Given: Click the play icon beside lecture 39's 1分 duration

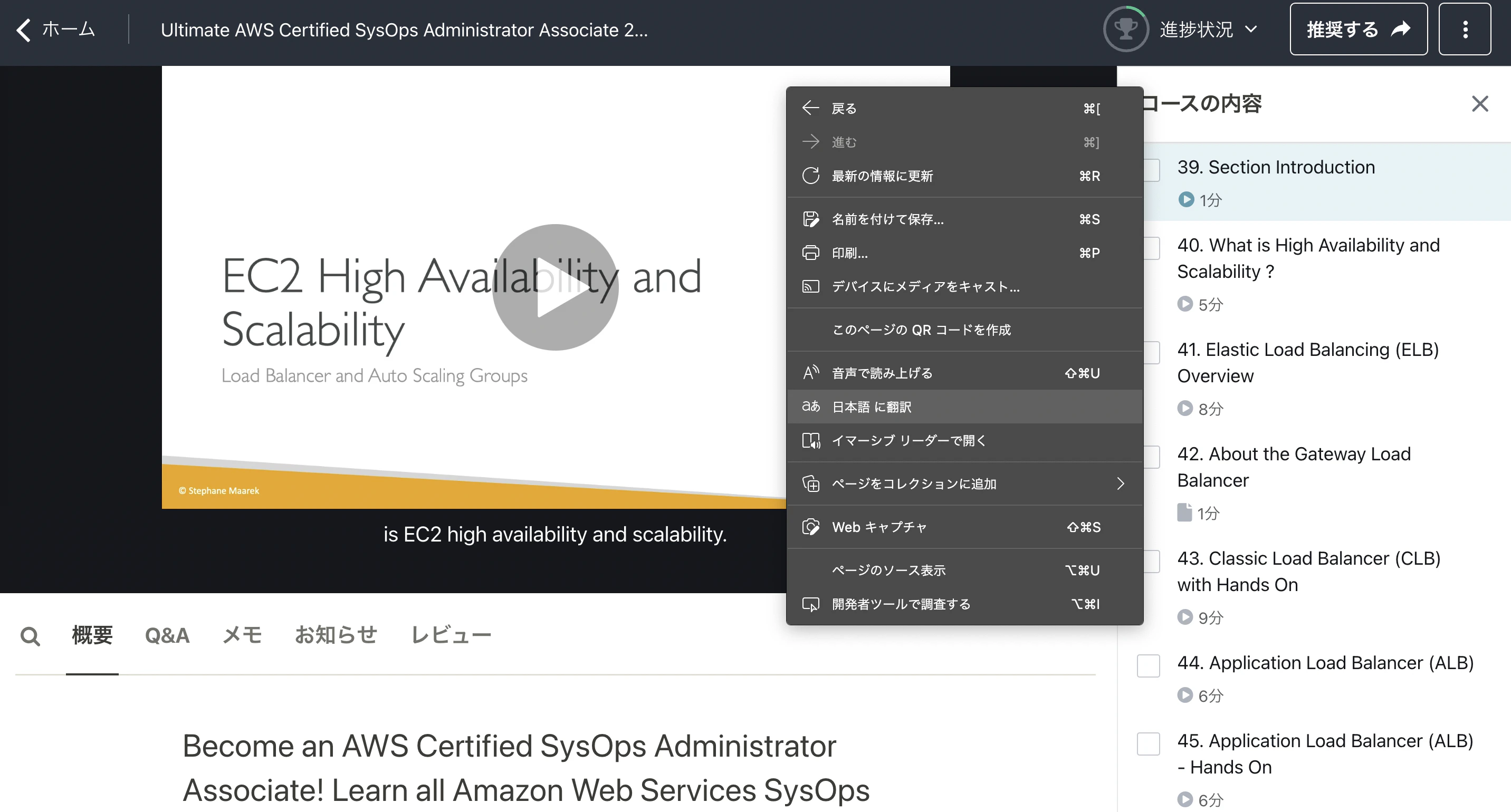Looking at the screenshot, I should click(1187, 200).
